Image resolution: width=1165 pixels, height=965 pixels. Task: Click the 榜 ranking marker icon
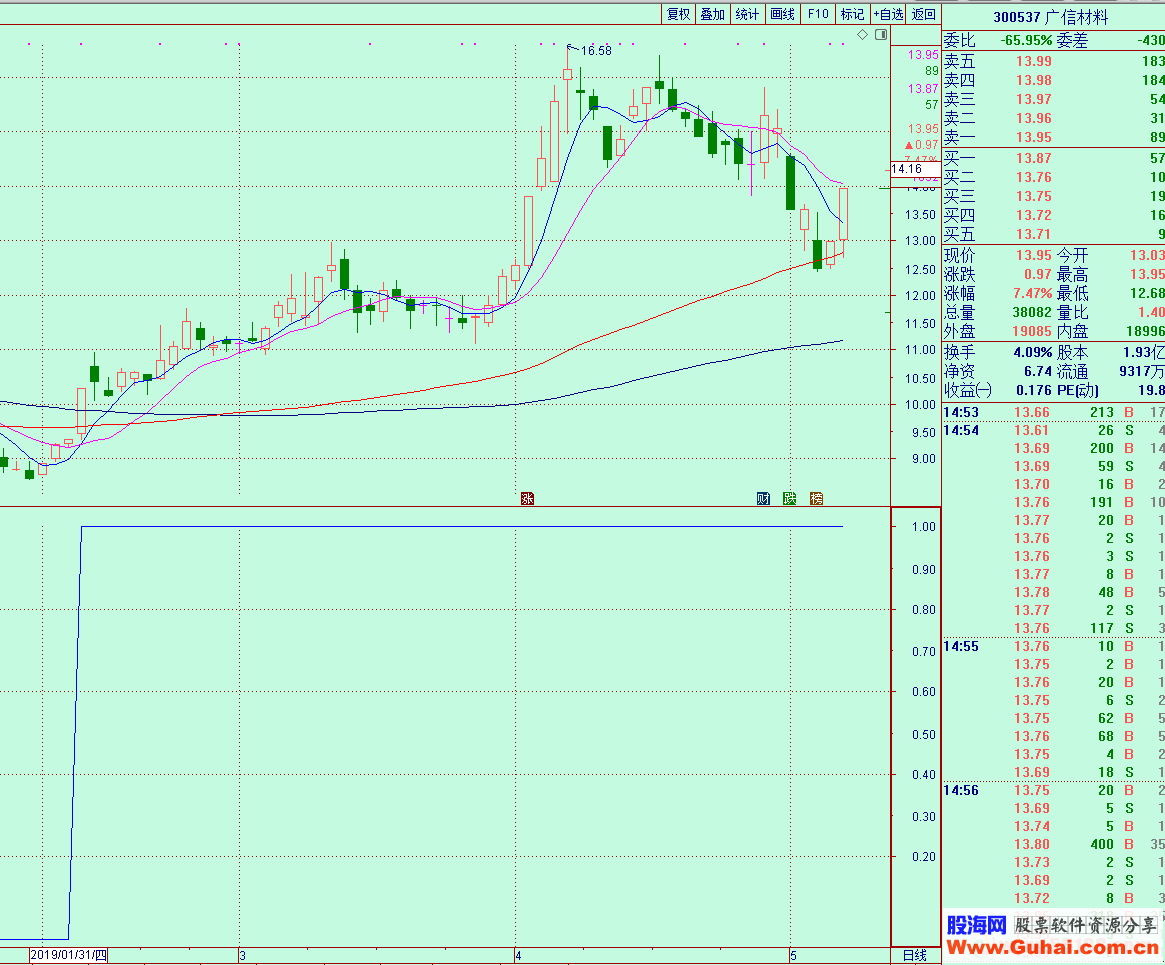click(x=817, y=498)
